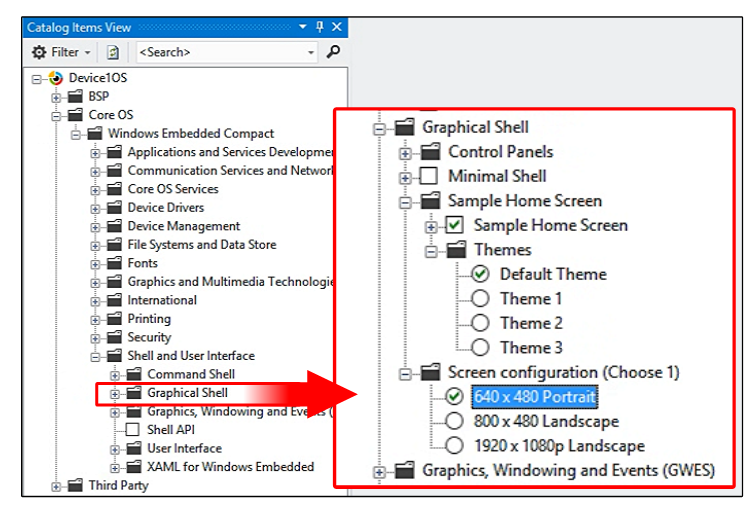Collapse Shell and User Interface node
745x522 pixels.
95,357
